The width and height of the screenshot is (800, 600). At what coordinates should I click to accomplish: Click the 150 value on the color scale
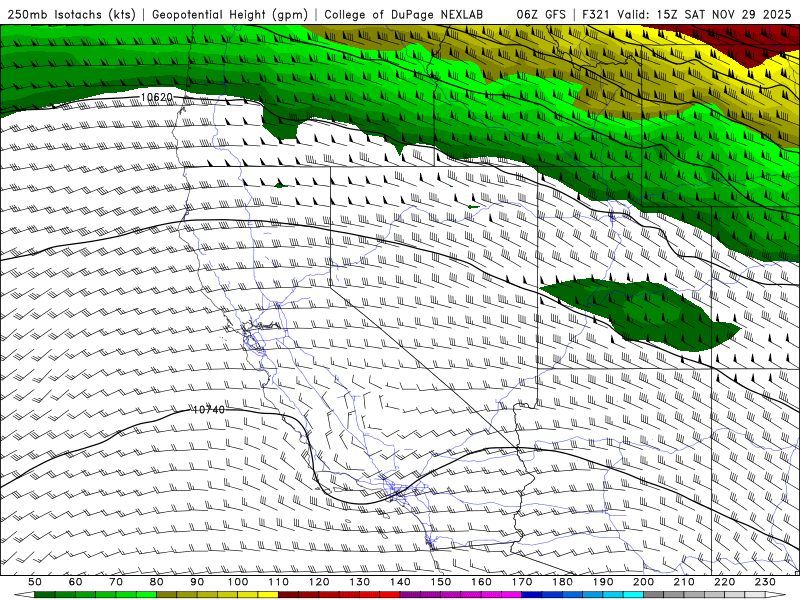coord(441,582)
